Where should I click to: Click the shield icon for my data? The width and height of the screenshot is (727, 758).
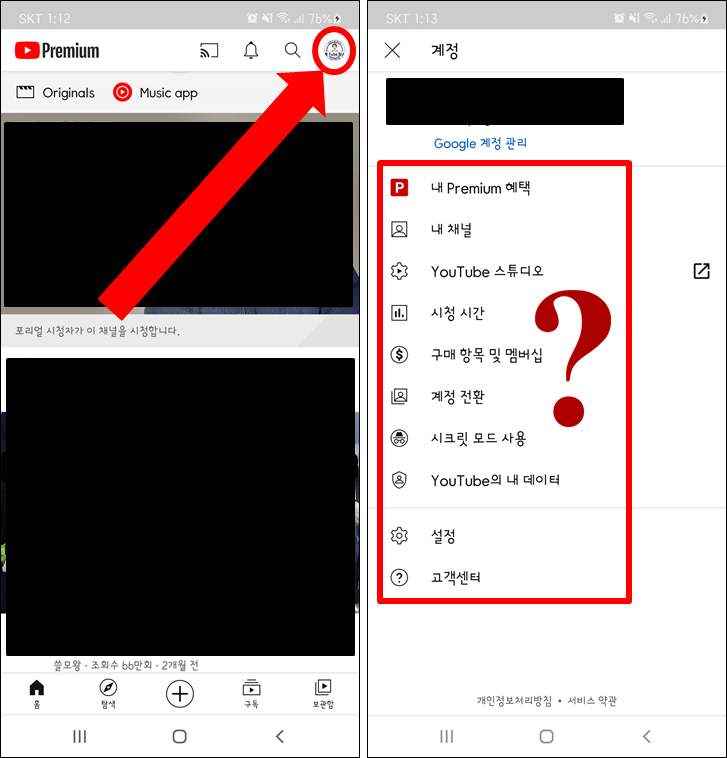click(x=399, y=480)
